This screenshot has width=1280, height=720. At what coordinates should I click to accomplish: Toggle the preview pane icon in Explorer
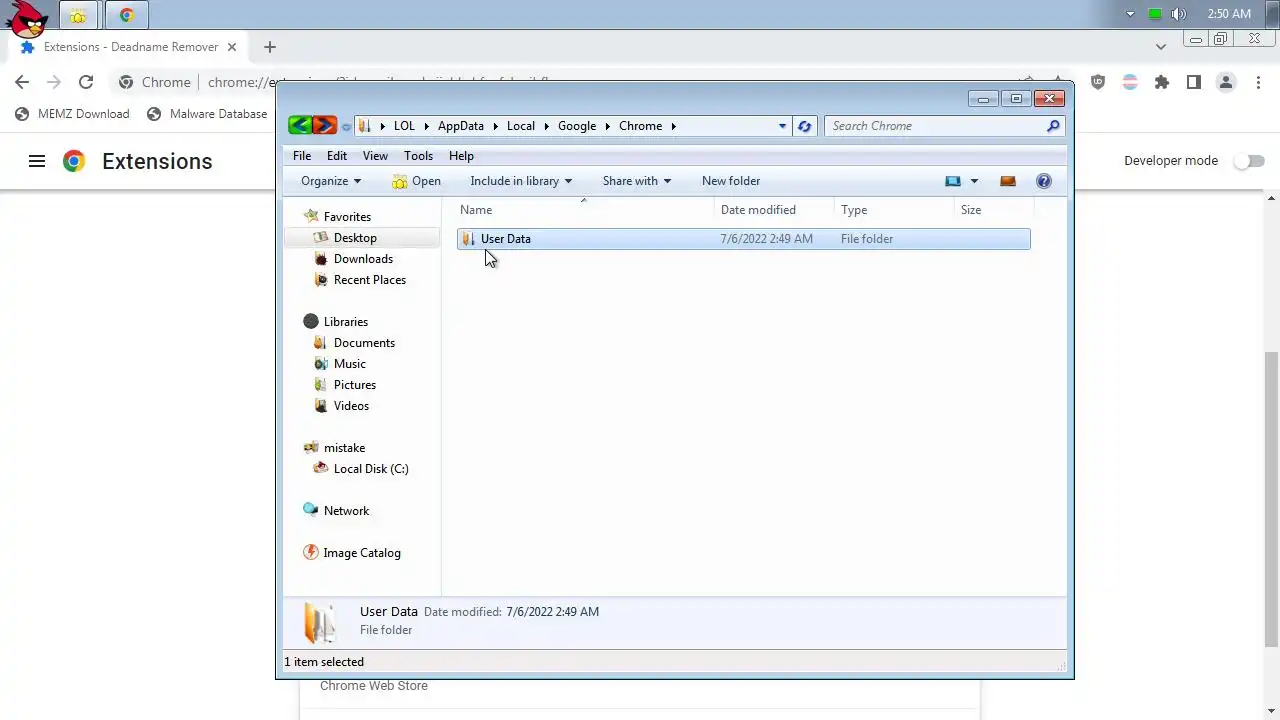1008,181
